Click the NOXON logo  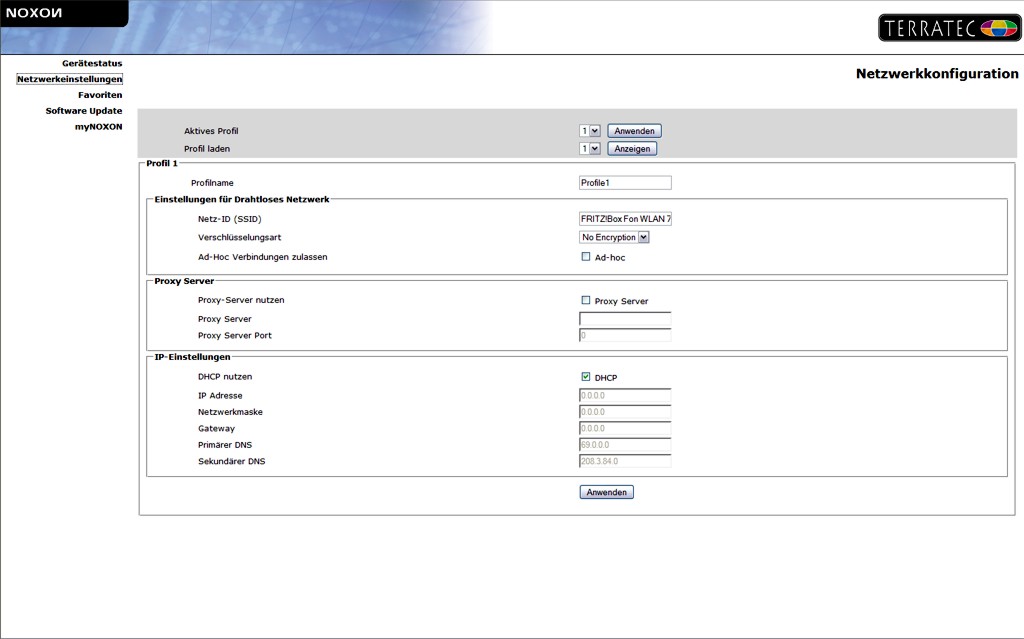(36, 13)
